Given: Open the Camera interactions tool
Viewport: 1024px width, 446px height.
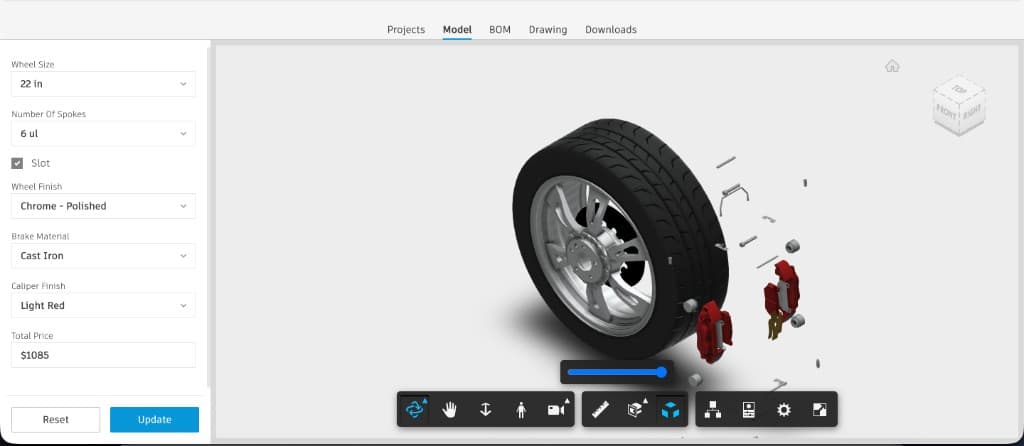Looking at the screenshot, I should pos(556,409).
